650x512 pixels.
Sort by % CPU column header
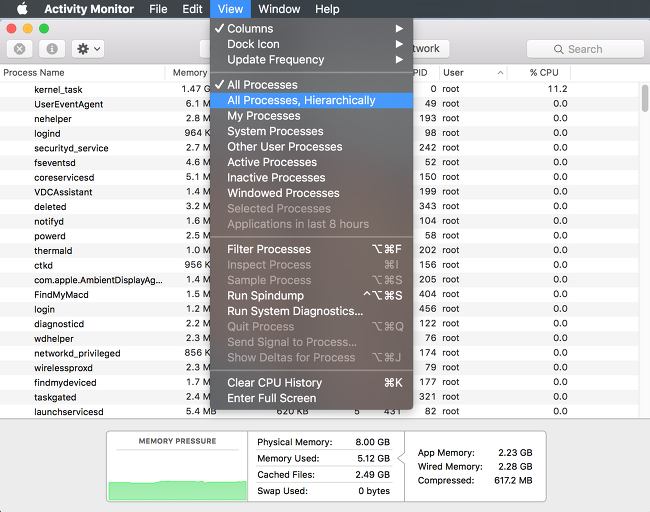[x=539, y=73]
